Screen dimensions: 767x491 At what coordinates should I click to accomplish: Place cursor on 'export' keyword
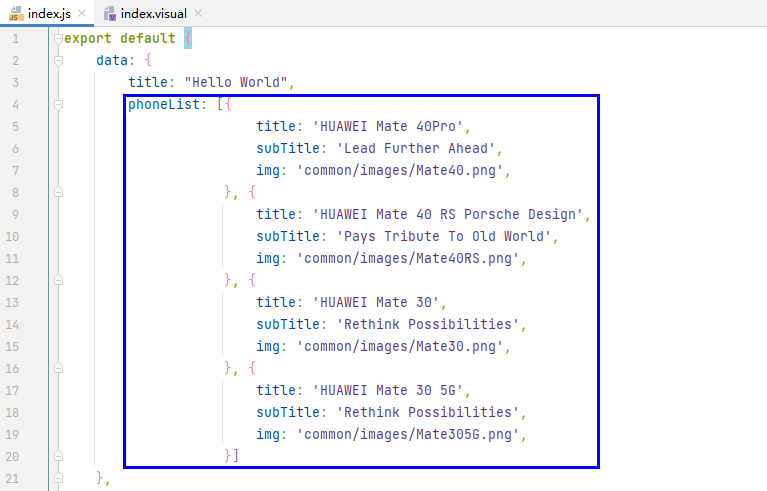(x=88, y=39)
